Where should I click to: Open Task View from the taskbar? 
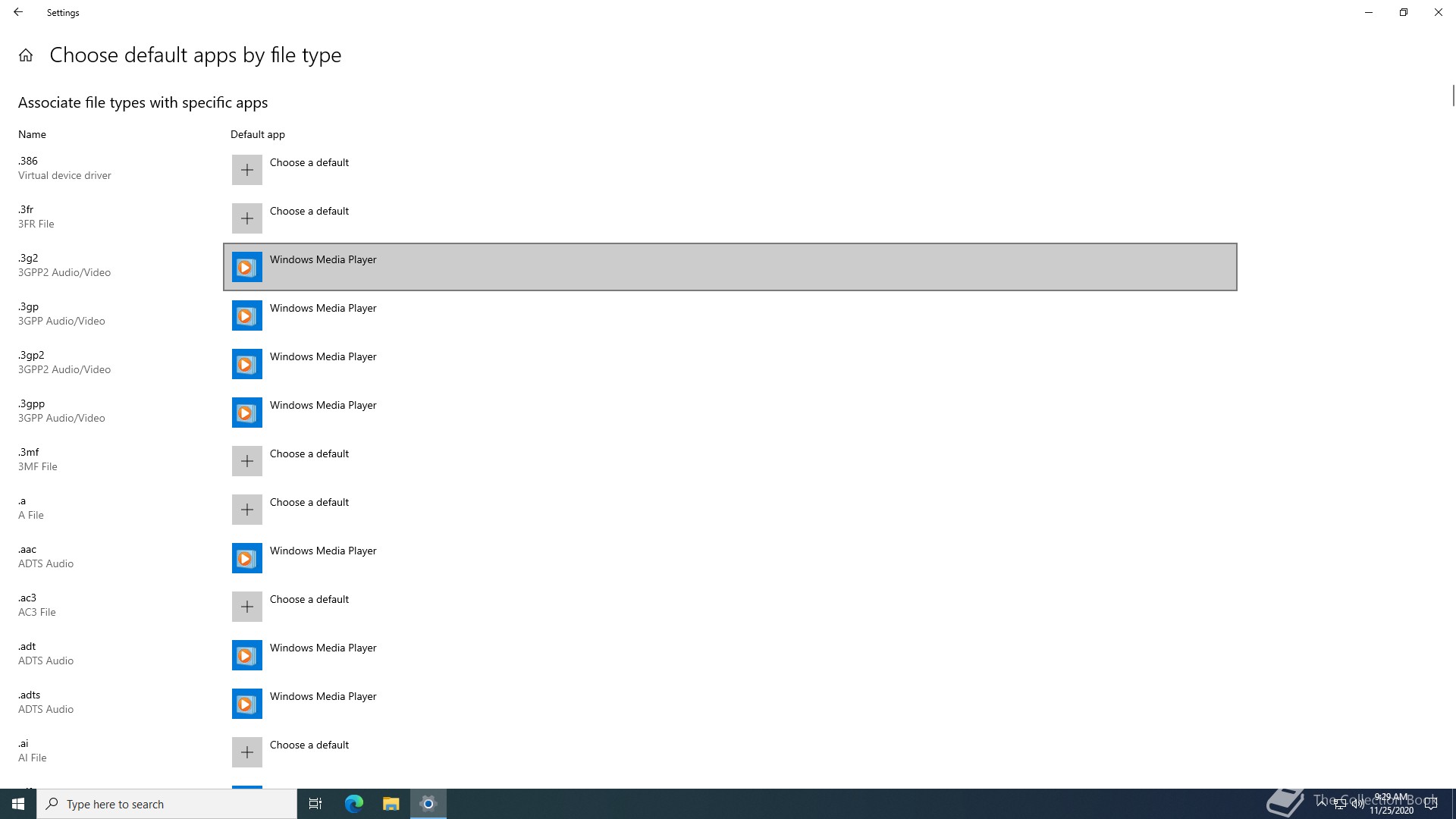click(315, 804)
